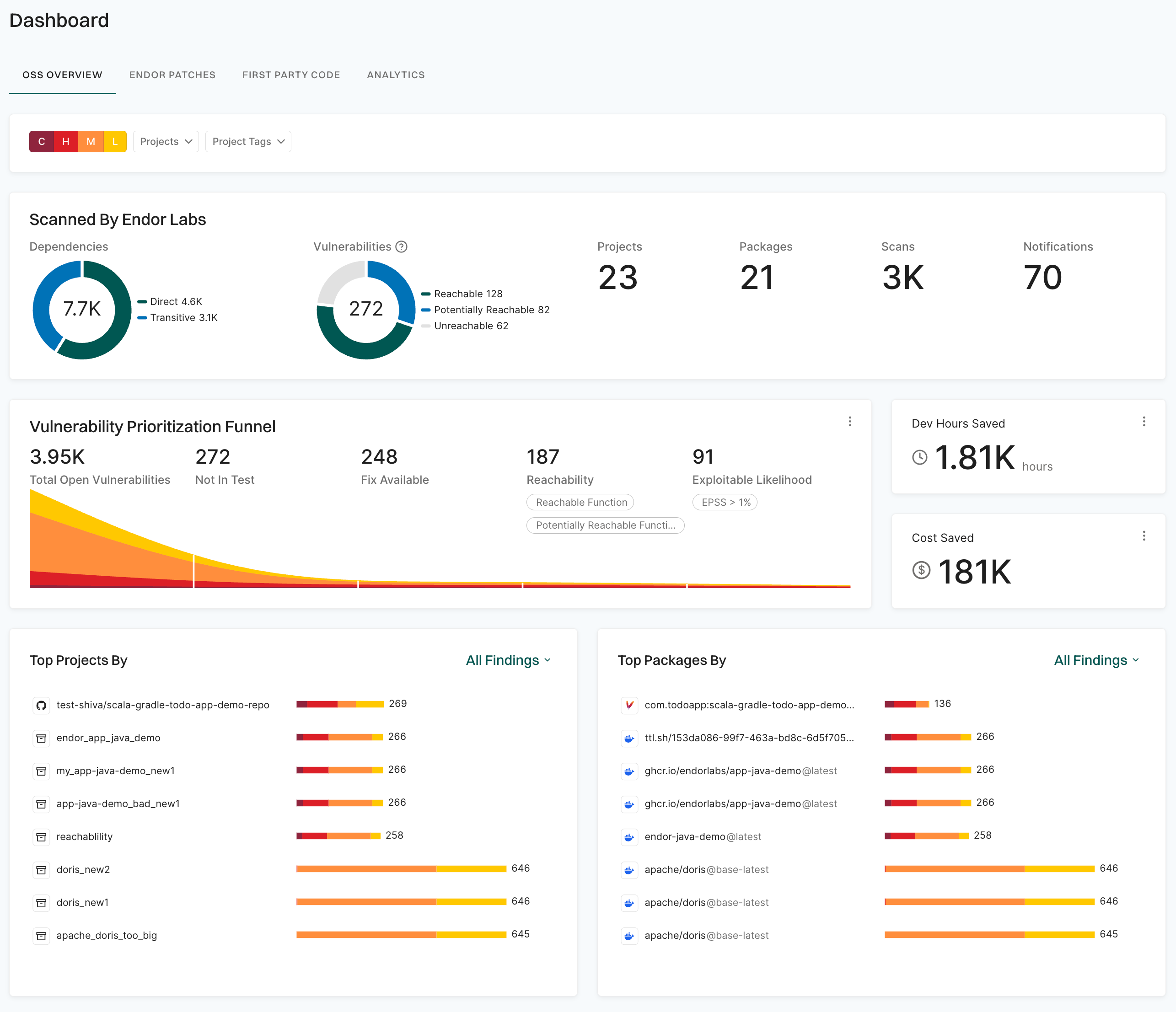
Task: Expand the Projects filter dropdown
Action: [166, 141]
